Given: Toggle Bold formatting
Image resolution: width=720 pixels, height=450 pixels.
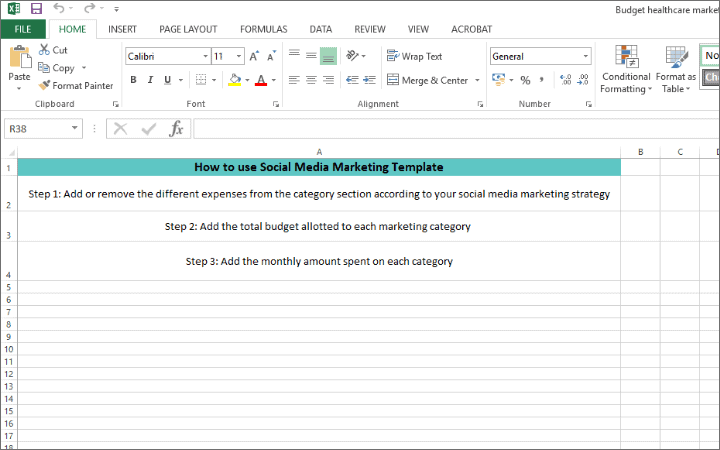Looking at the screenshot, I should coord(133,80).
